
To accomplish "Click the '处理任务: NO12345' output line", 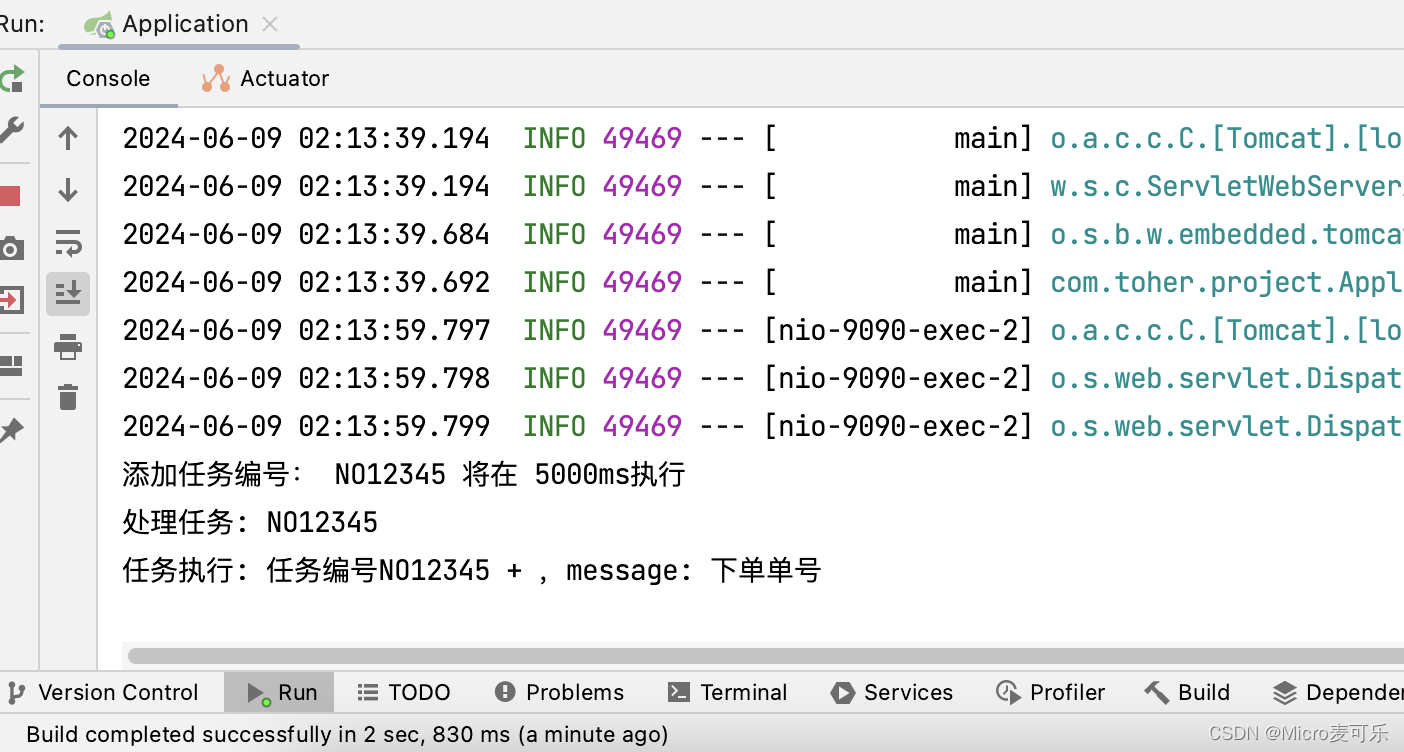I will pyautogui.click(x=250, y=522).
